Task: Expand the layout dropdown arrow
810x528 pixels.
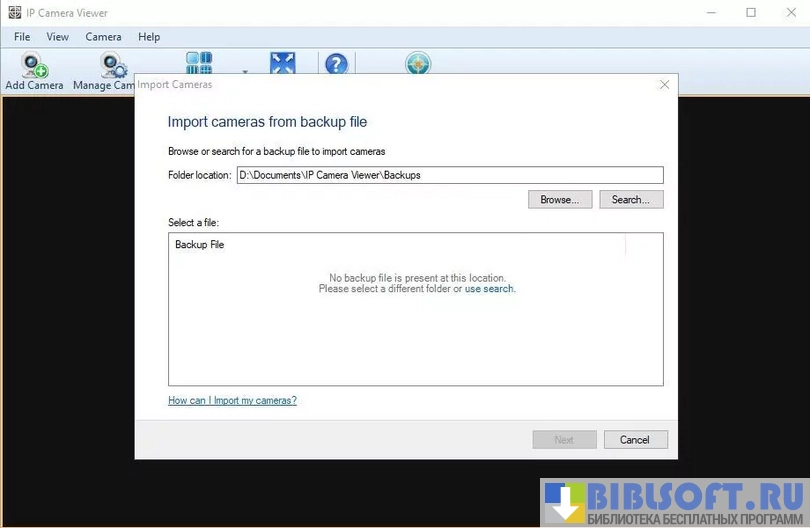Action: (x=245, y=72)
